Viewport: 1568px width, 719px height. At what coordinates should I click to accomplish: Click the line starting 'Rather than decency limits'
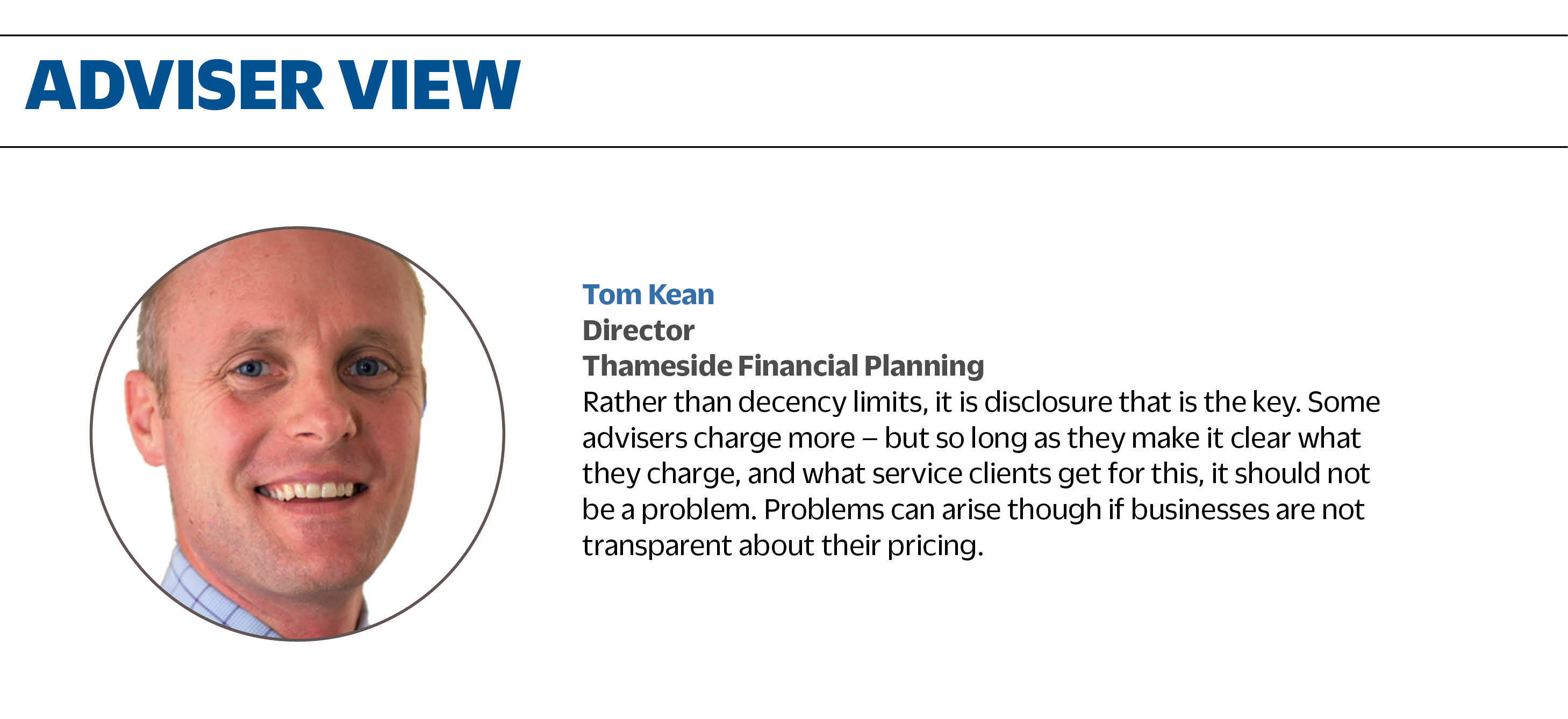[980, 402]
